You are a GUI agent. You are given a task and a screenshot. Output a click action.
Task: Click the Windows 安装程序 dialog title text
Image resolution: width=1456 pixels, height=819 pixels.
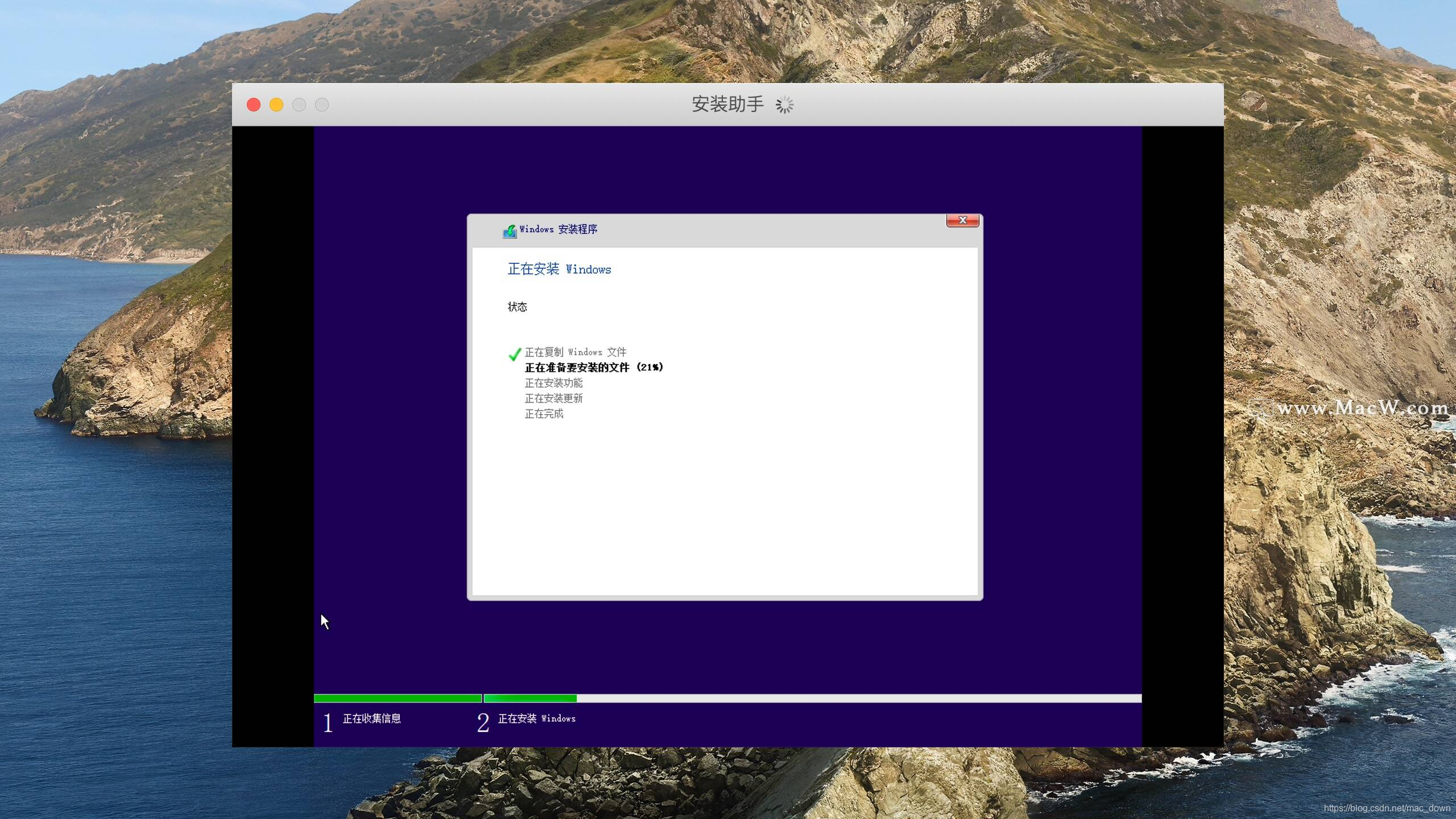[558, 229]
